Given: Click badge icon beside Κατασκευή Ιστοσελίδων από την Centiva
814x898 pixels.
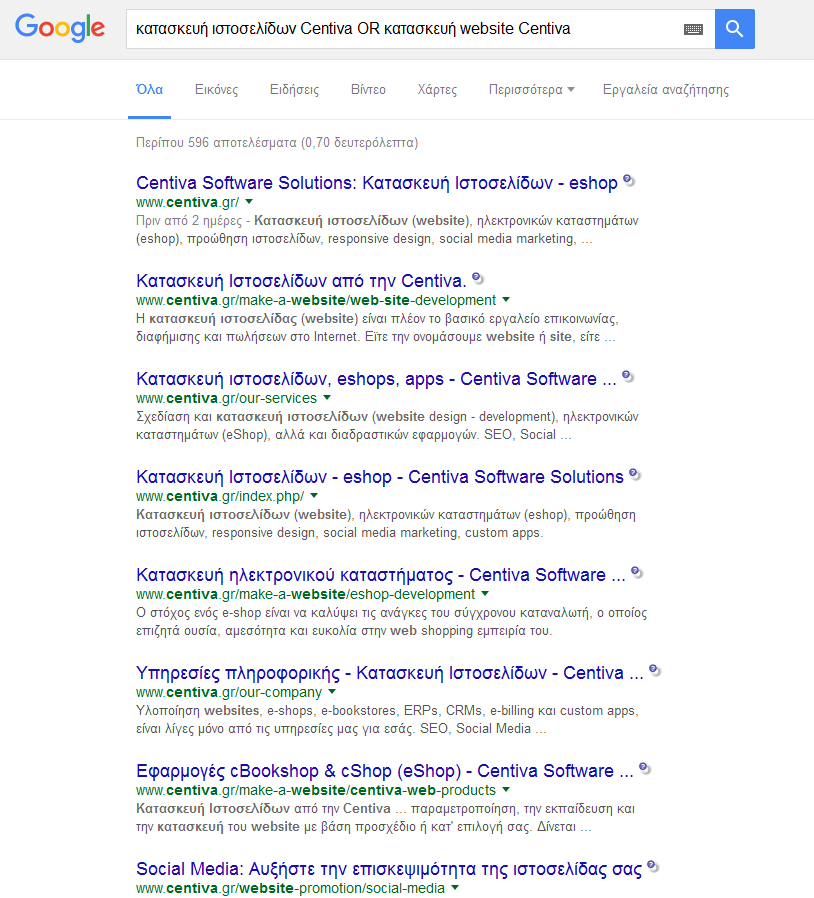Looking at the screenshot, I should tap(478, 278).
